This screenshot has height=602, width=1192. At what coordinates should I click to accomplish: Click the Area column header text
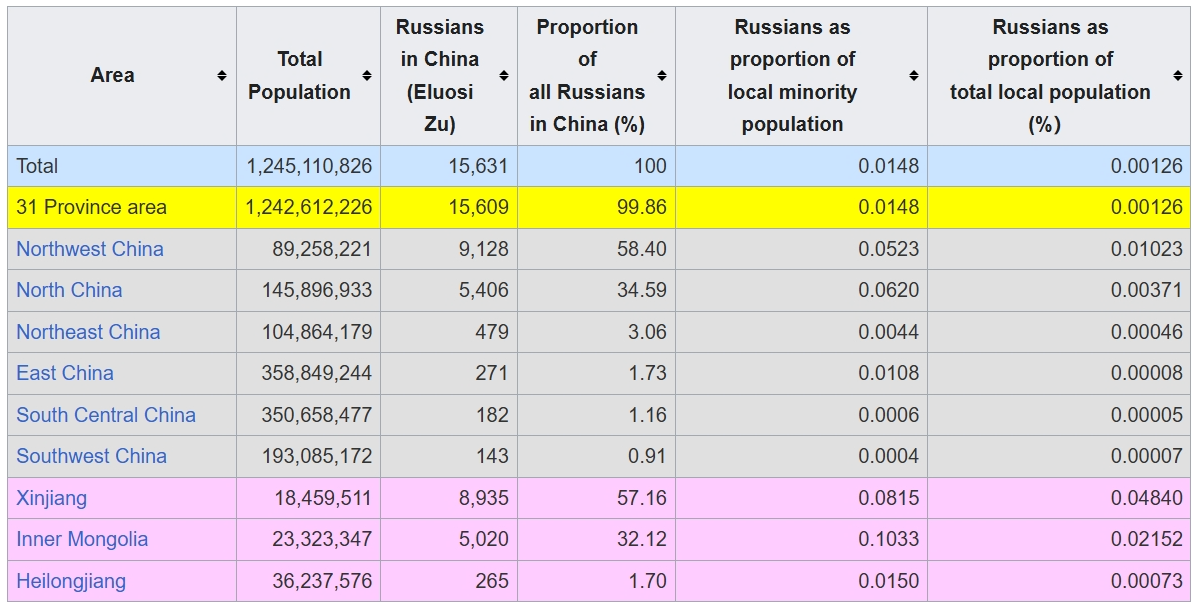click(112, 76)
